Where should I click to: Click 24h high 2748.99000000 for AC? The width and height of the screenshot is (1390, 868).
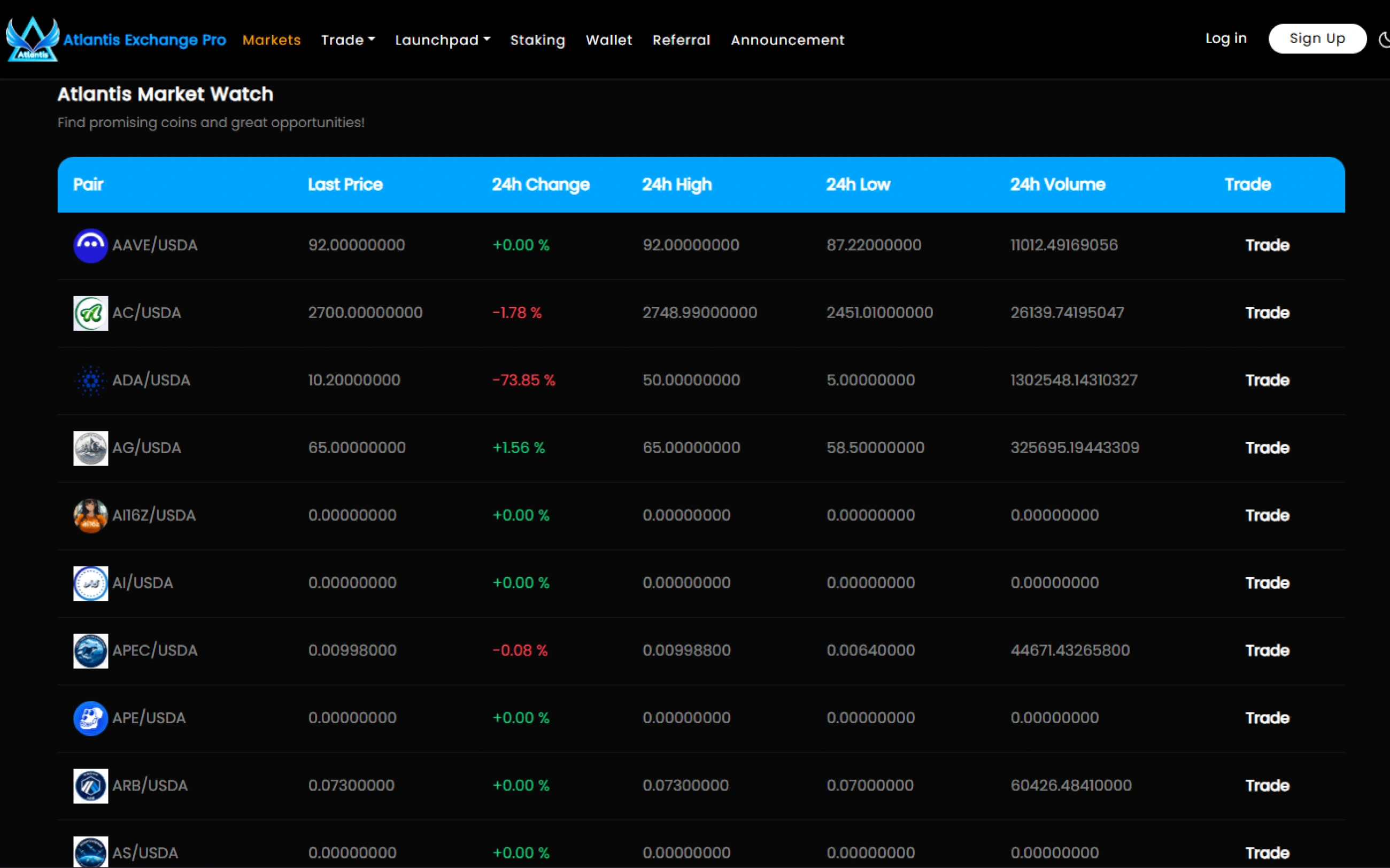[x=700, y=312]
